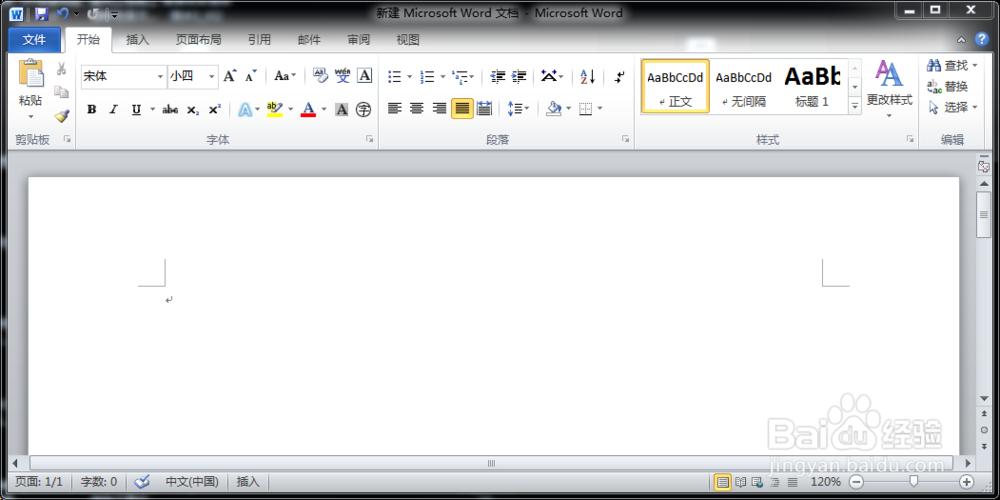Align text left
This screenshot has height=500, width=1000.
tap(395, 108)
